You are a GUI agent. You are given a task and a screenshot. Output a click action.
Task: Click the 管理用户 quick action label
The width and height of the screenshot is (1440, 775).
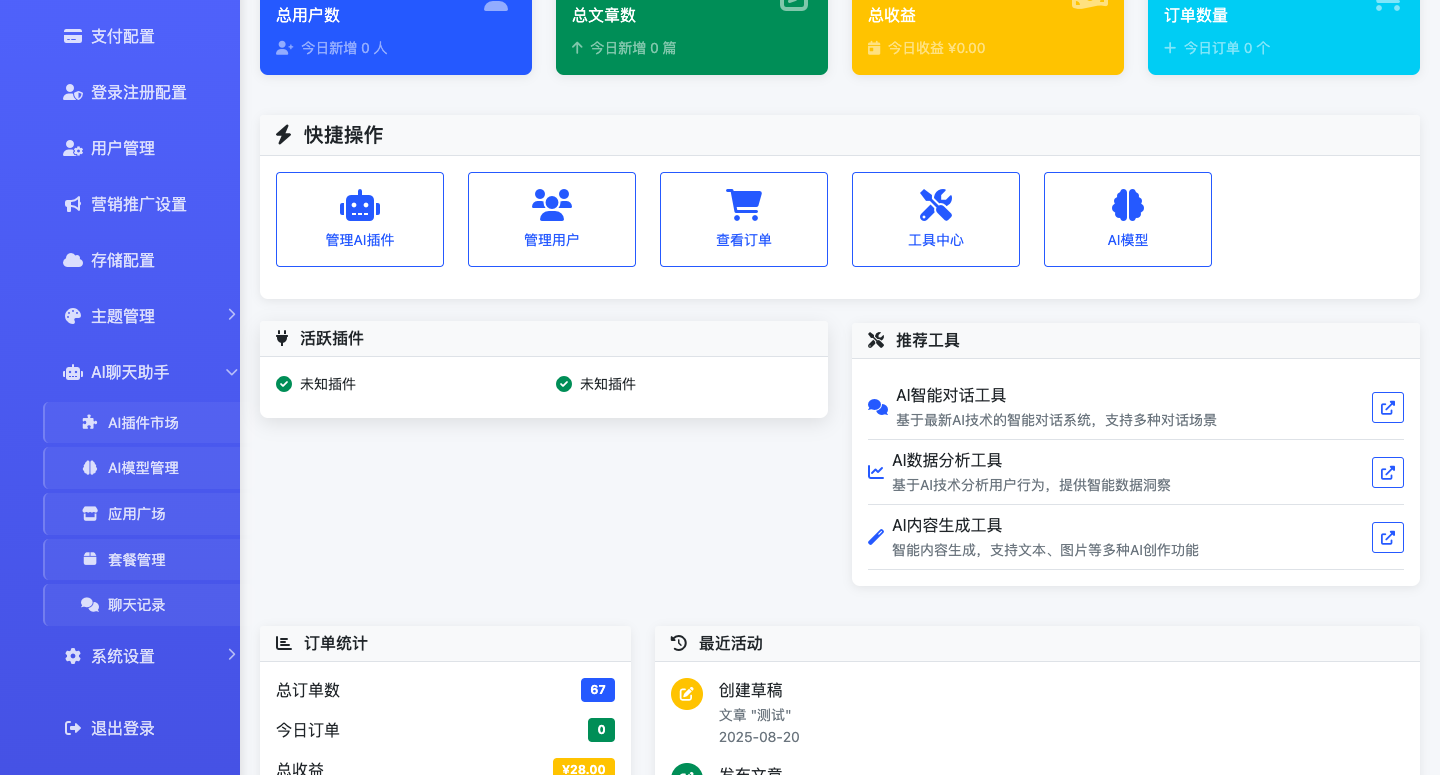pos(552,240)
